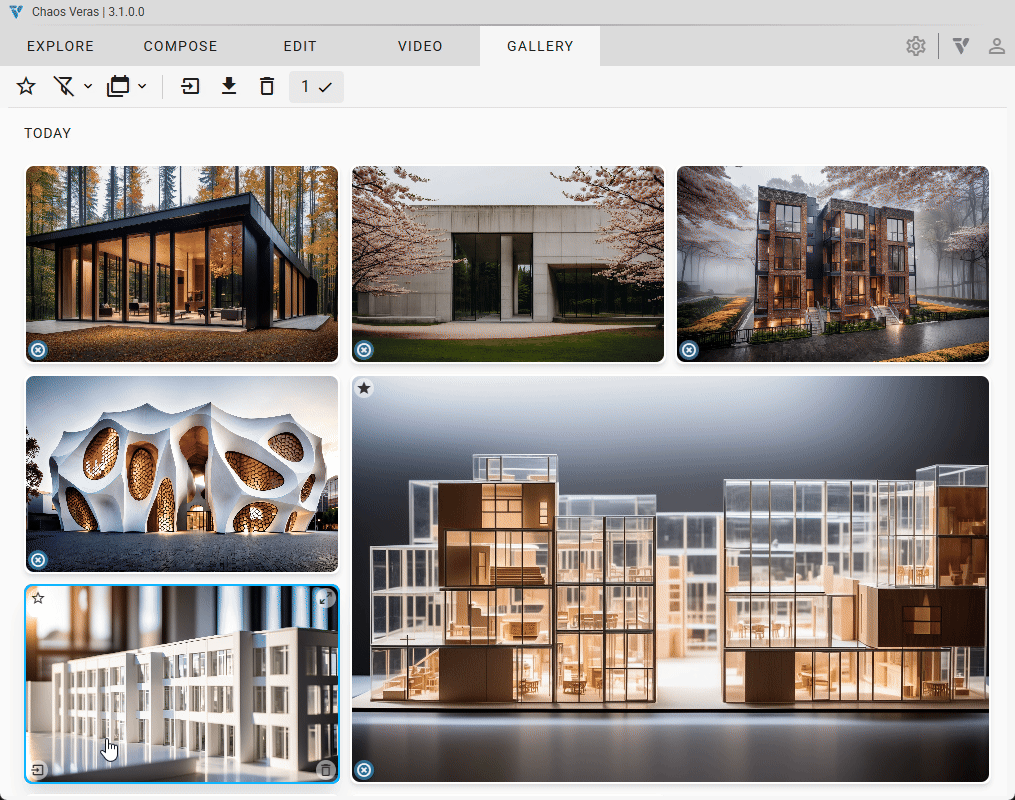The width and height of the screenshot is (1015, 800).
Task: Open the filter-off dropdown arrow
Action: [88, 87]
